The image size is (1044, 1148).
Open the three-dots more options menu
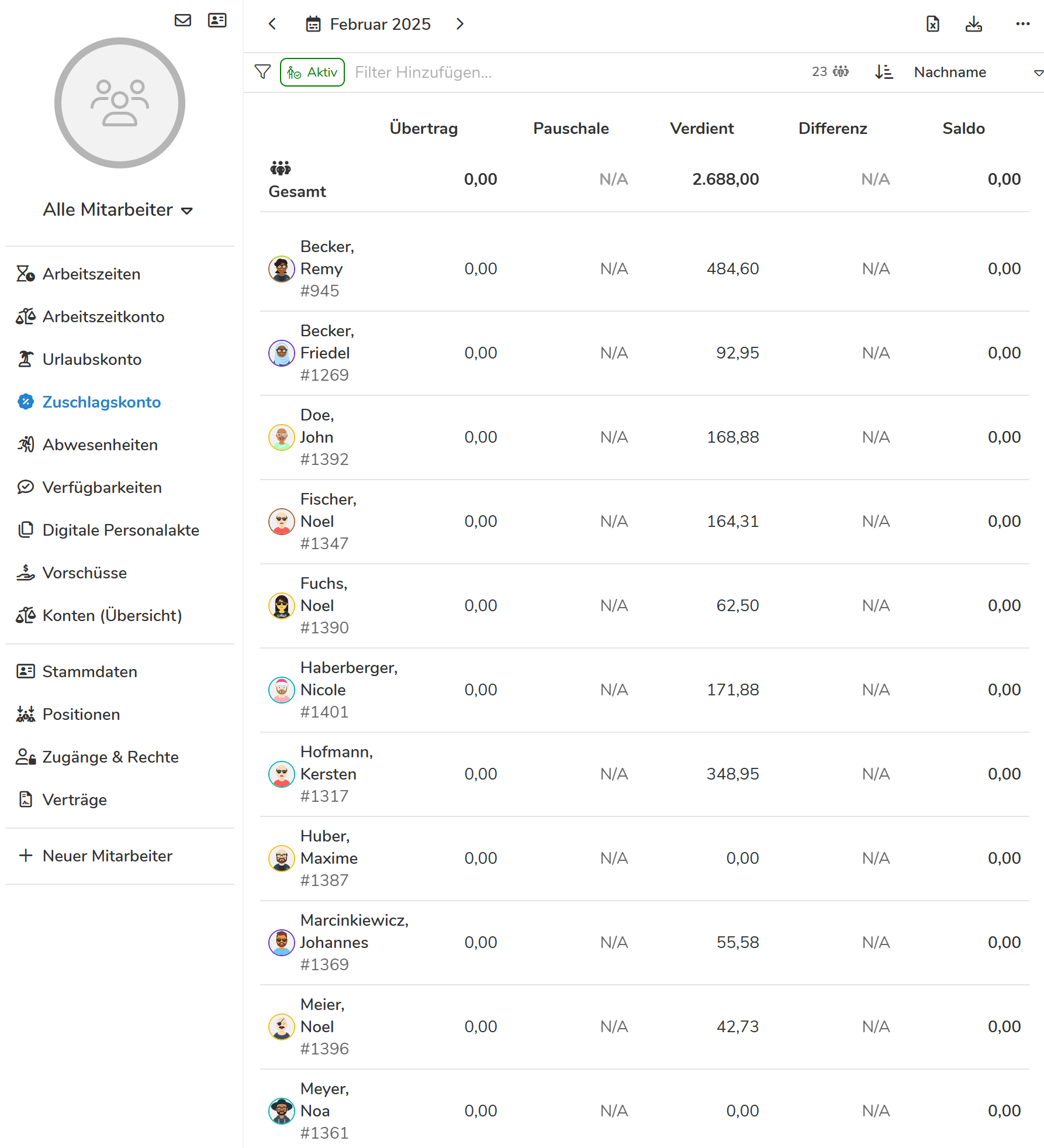1023,24
